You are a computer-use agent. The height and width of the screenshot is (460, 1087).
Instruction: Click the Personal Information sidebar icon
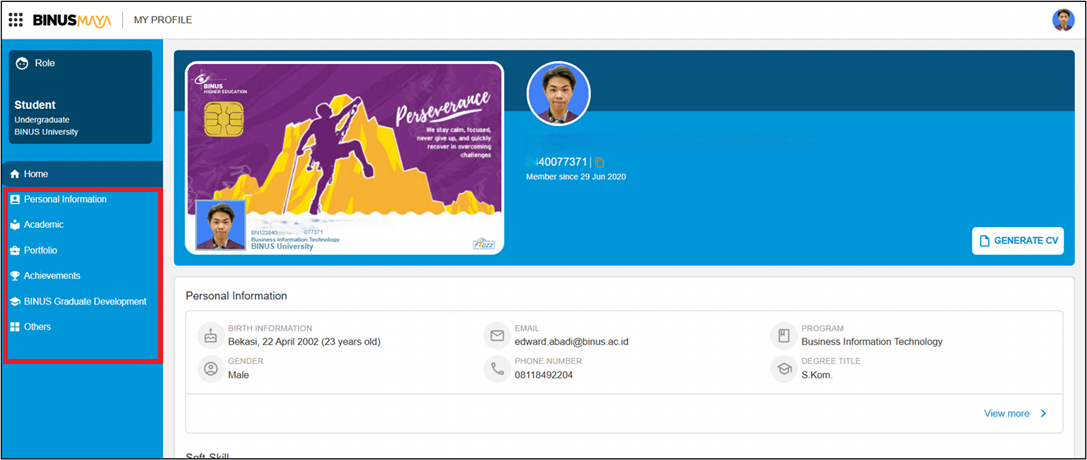(15, 200)
